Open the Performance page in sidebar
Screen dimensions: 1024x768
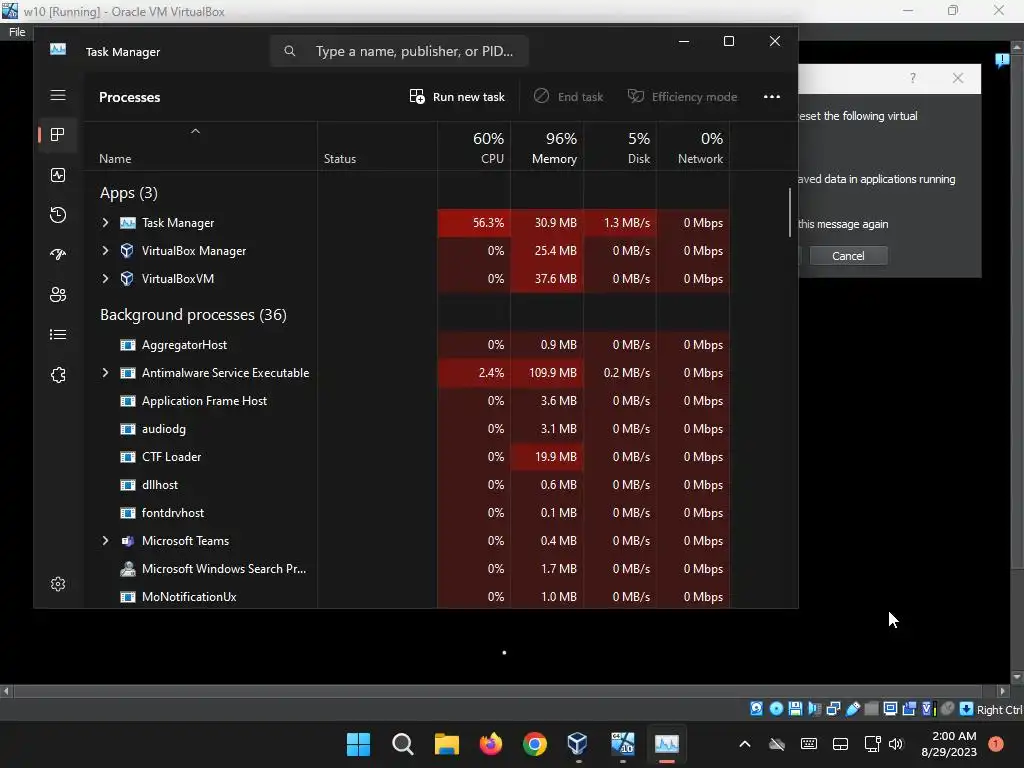58,175
